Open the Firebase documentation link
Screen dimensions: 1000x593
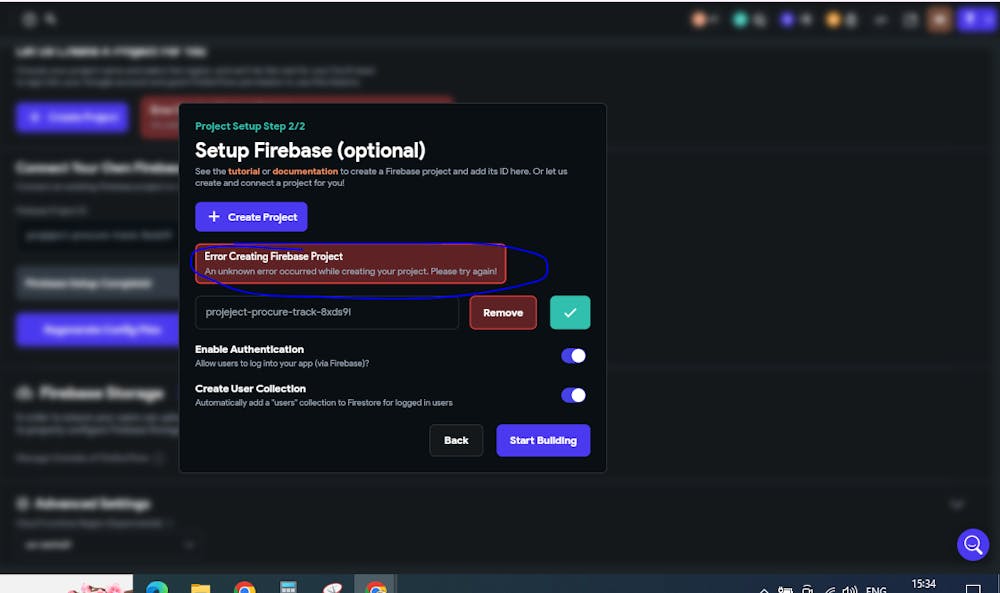coord(305,172)
